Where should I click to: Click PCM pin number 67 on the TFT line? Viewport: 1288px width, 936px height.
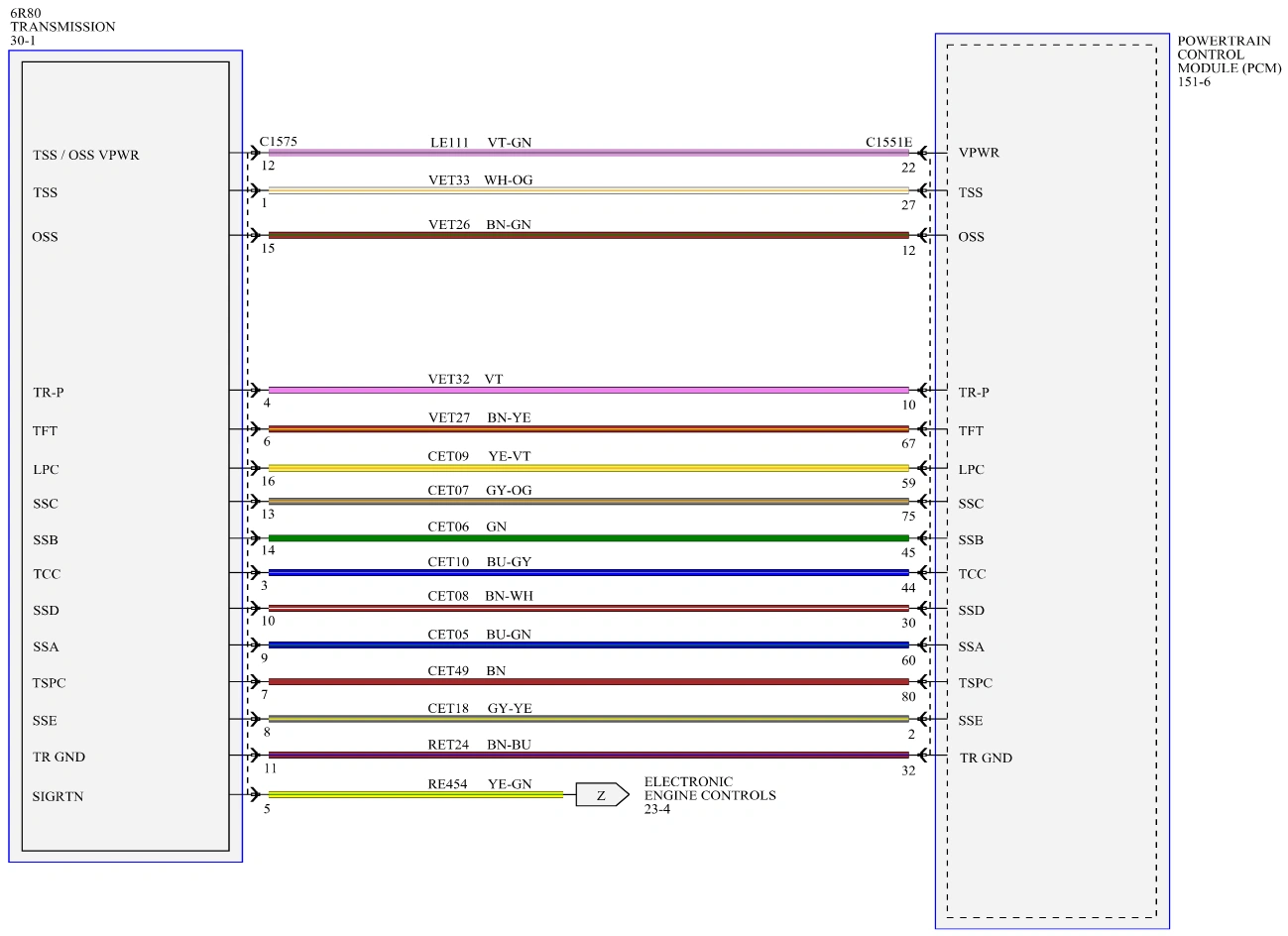coord(908,443)
